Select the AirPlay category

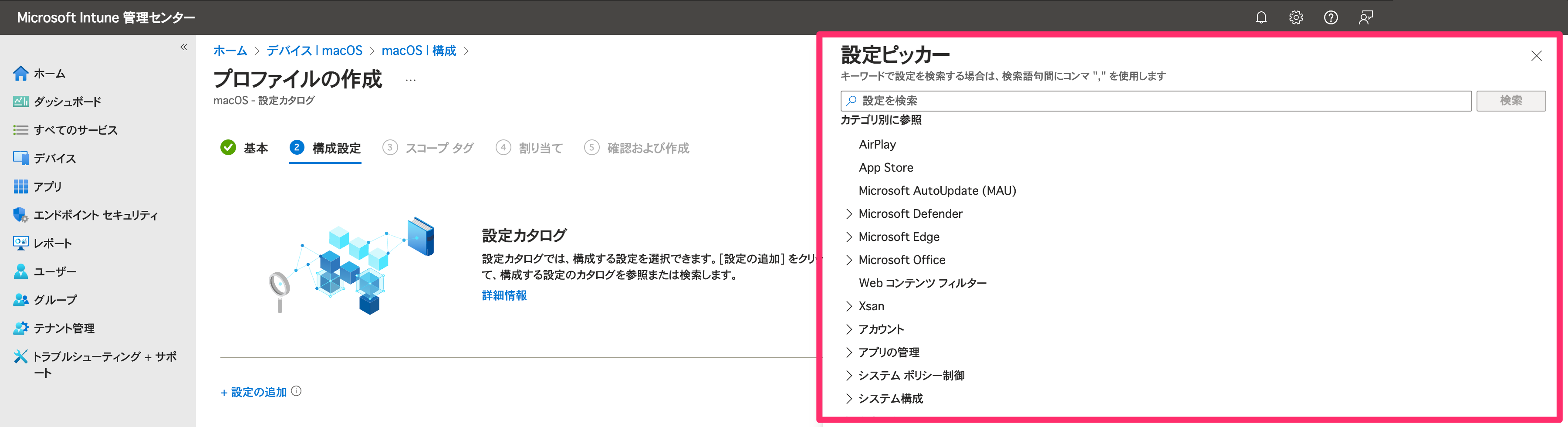877,144
